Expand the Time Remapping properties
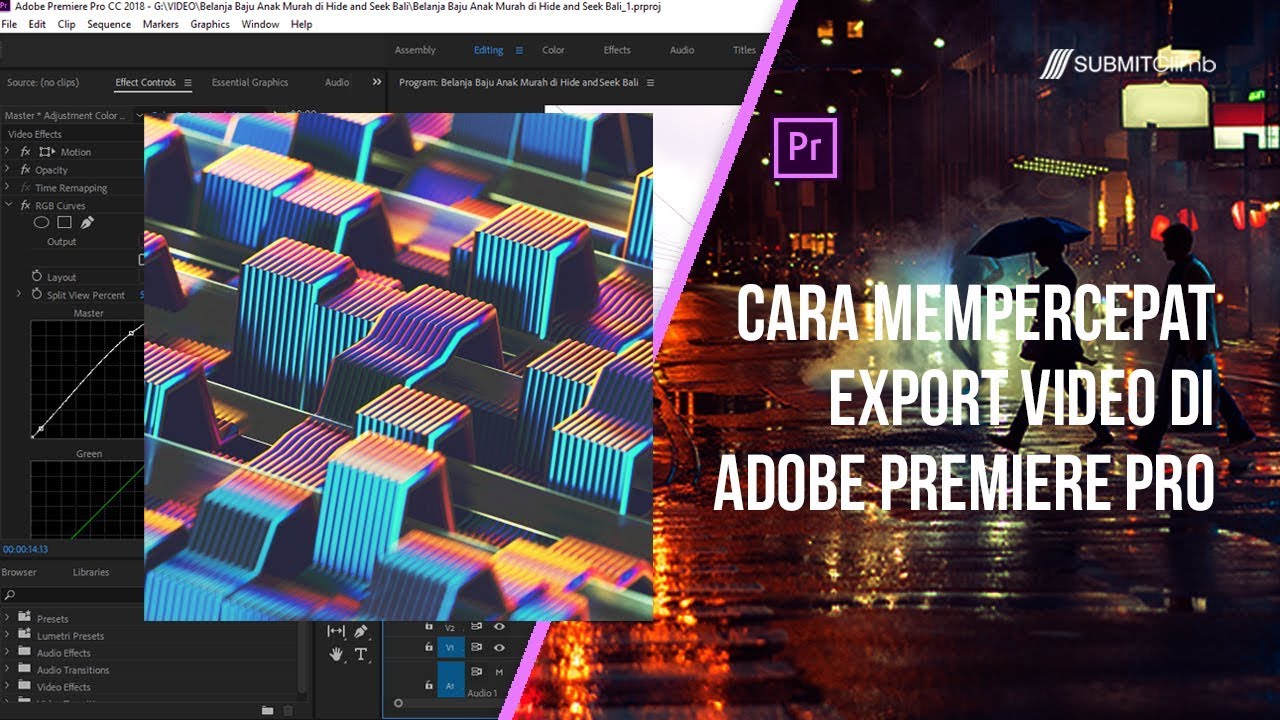1280x720 pixels. coord(8,188)
